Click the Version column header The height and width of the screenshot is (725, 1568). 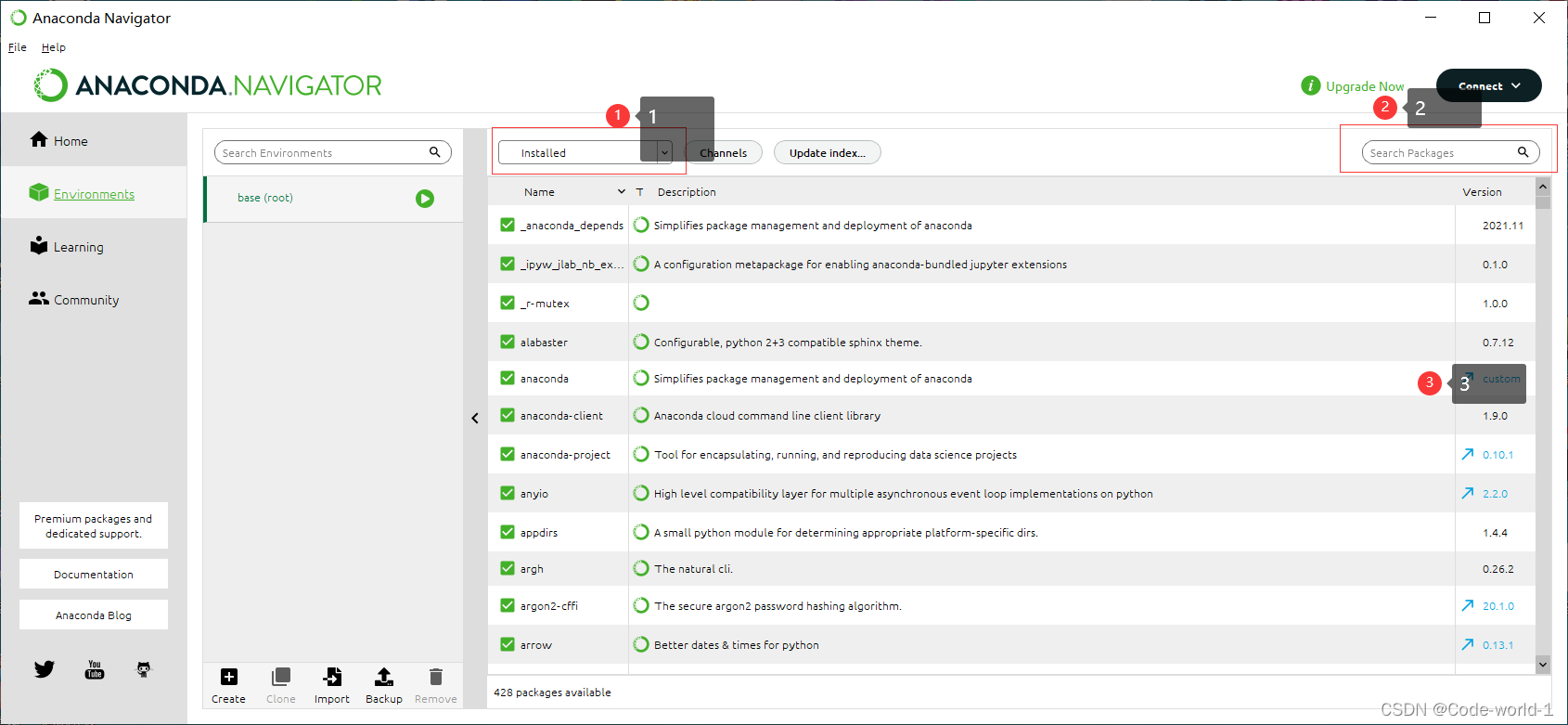1482,192
